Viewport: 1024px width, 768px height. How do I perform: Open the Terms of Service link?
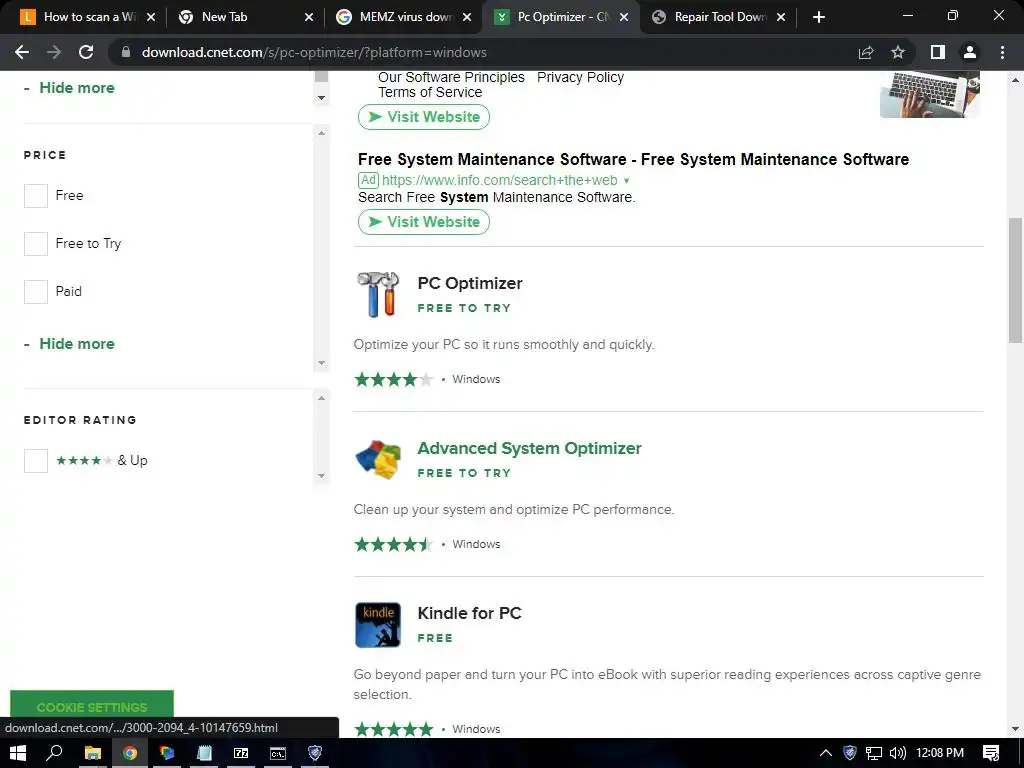(x=430, y=92)
